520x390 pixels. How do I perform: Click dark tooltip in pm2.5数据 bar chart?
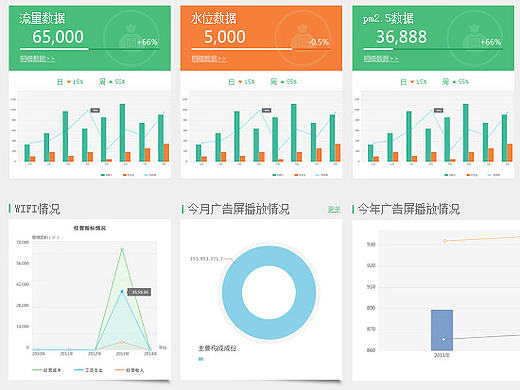[439, 110]
